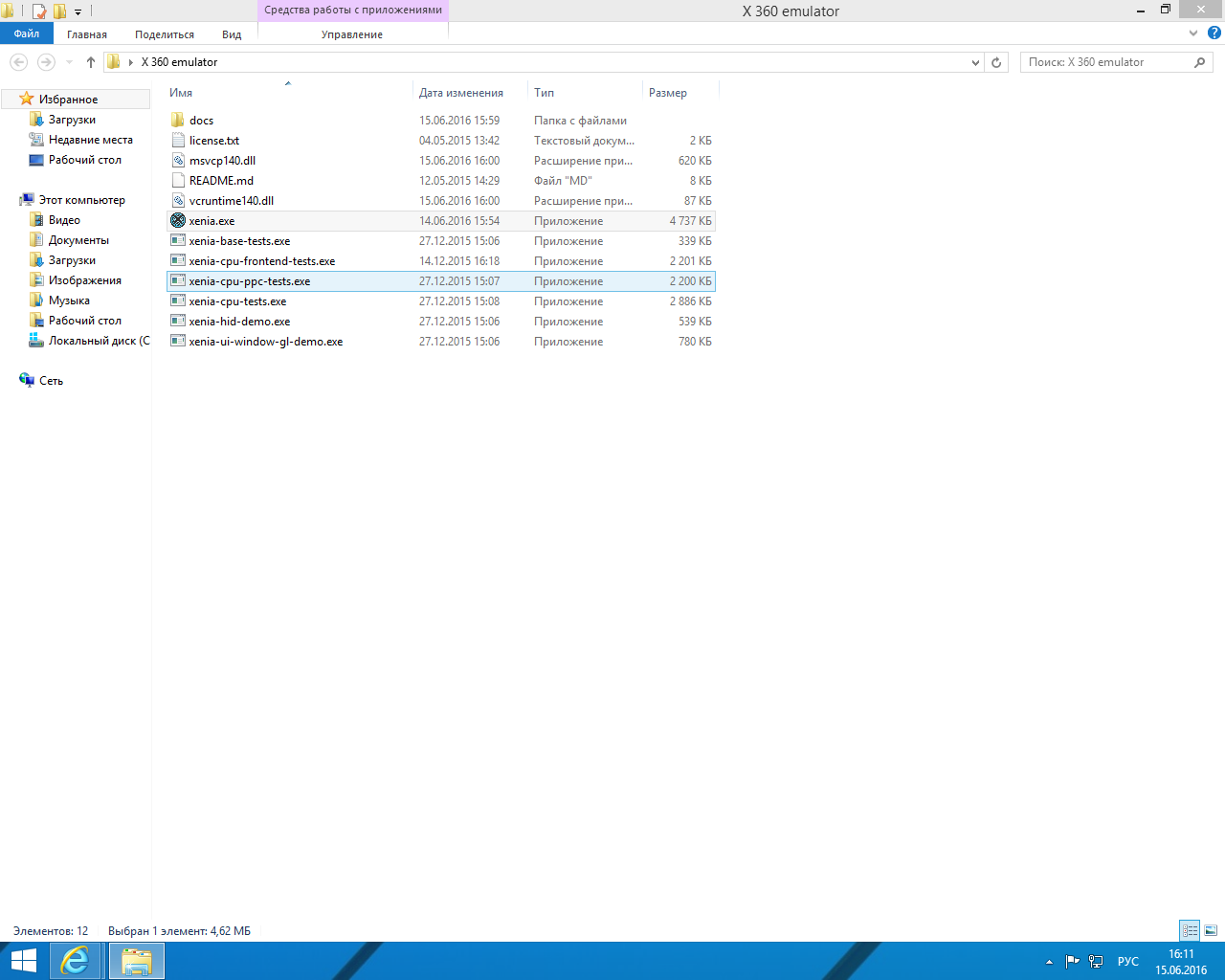
Task: Click the Средства работы с приложениями tab header
Action: pyautogui.click(x=353, y=11)
